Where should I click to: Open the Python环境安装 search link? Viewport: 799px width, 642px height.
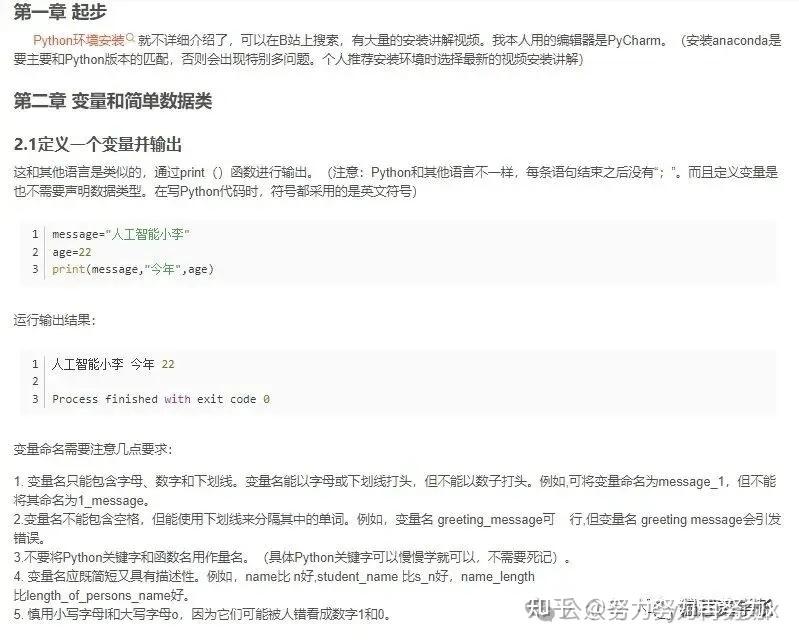pos(79,40)
